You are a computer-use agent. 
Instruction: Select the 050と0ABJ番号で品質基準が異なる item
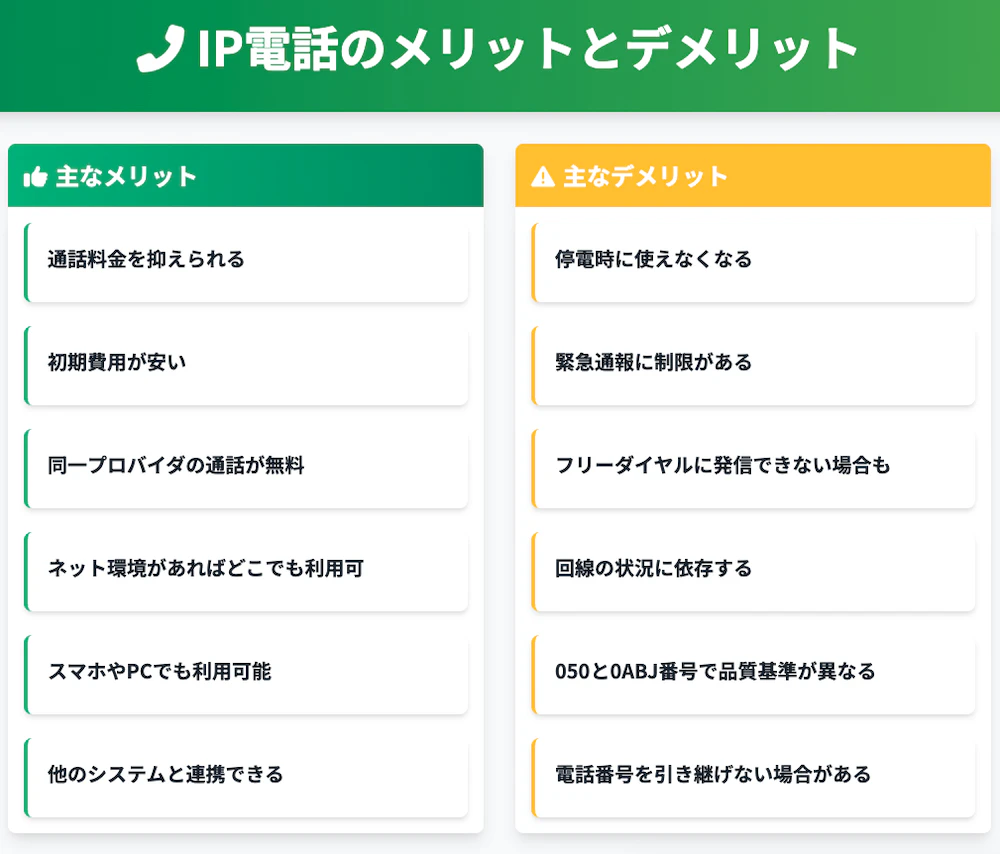(x=754, y=672)
